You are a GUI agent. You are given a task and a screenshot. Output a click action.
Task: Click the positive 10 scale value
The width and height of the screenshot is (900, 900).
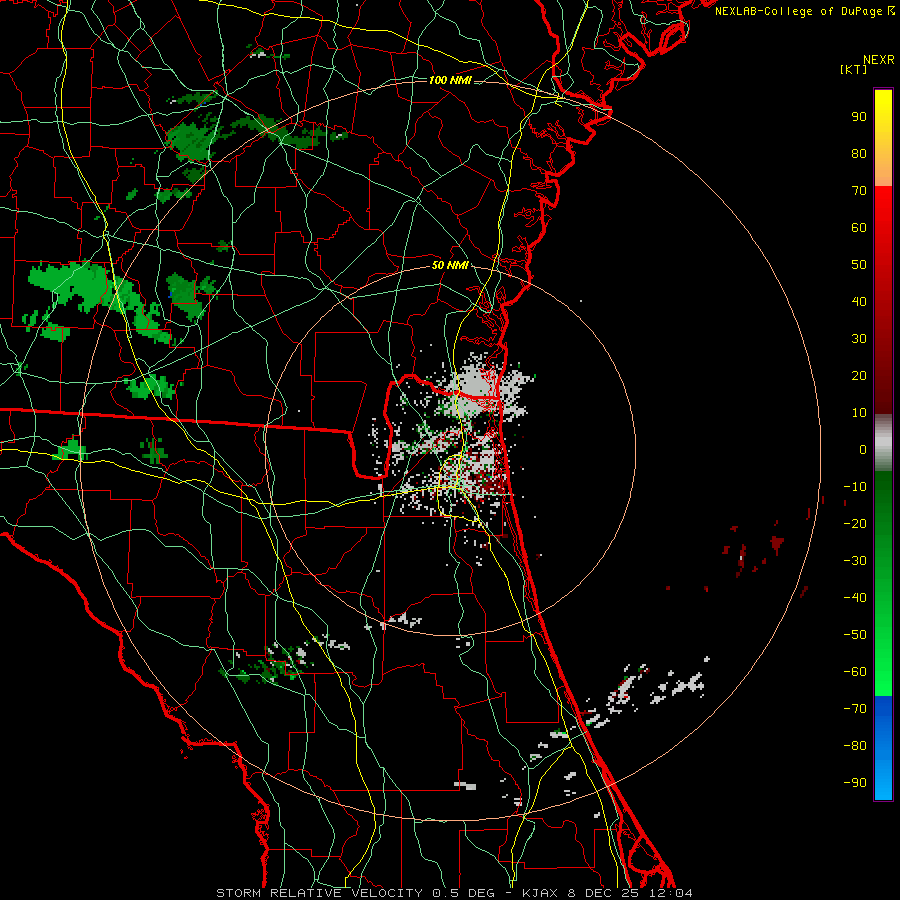859,413
